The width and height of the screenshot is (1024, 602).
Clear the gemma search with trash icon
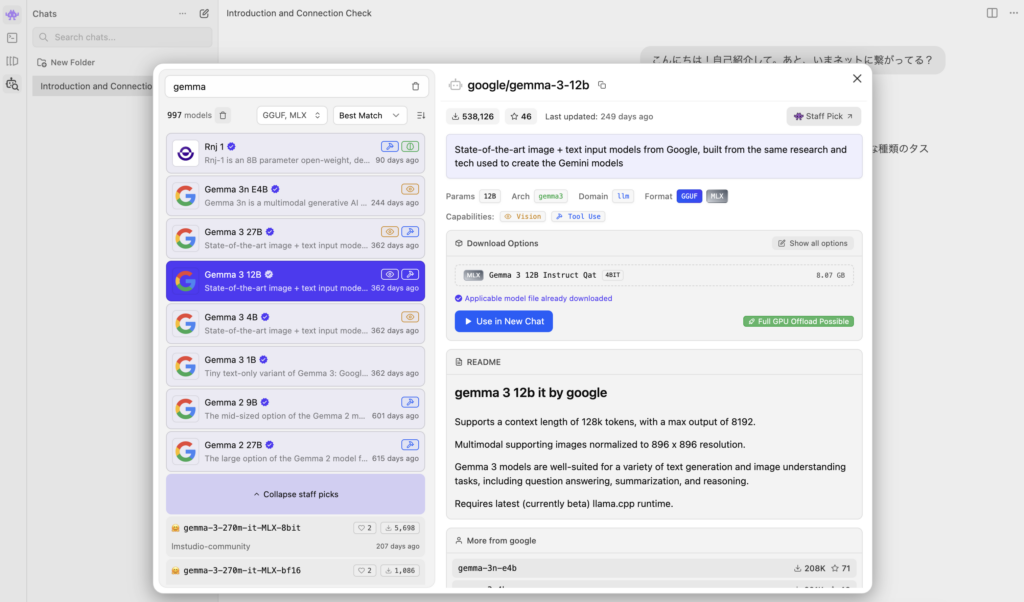click(x=416, y=87)
